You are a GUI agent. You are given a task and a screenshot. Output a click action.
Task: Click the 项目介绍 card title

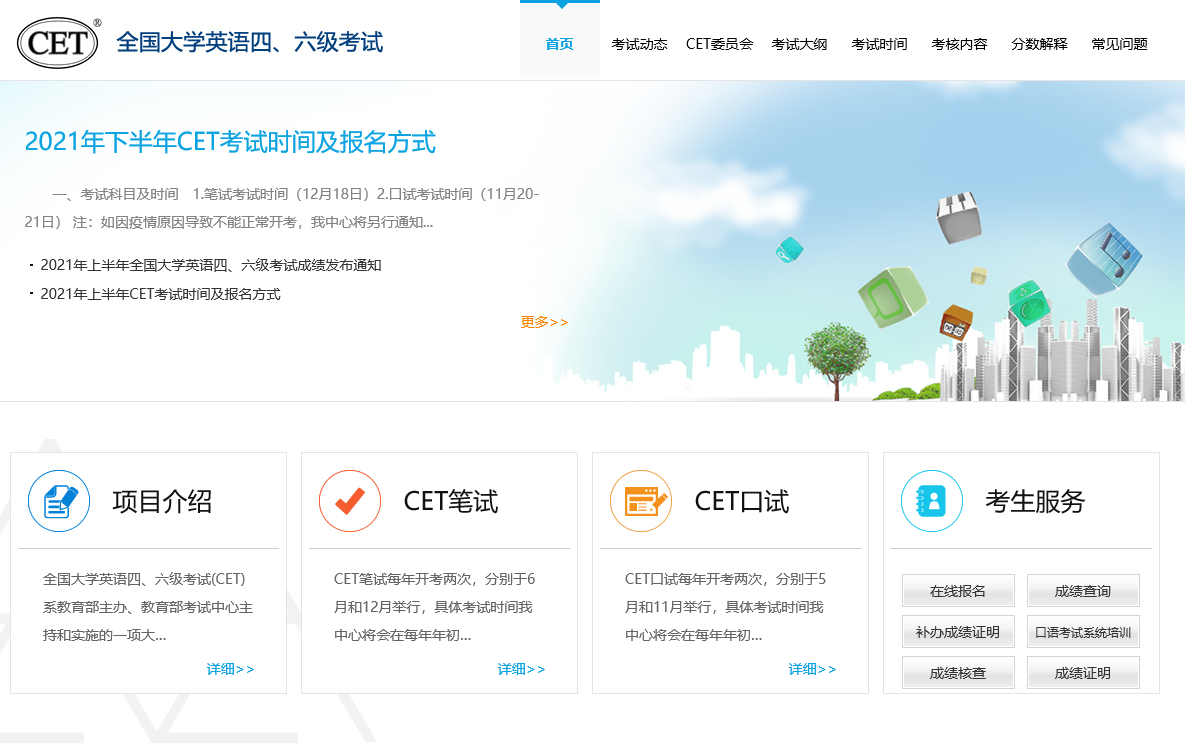162,501
